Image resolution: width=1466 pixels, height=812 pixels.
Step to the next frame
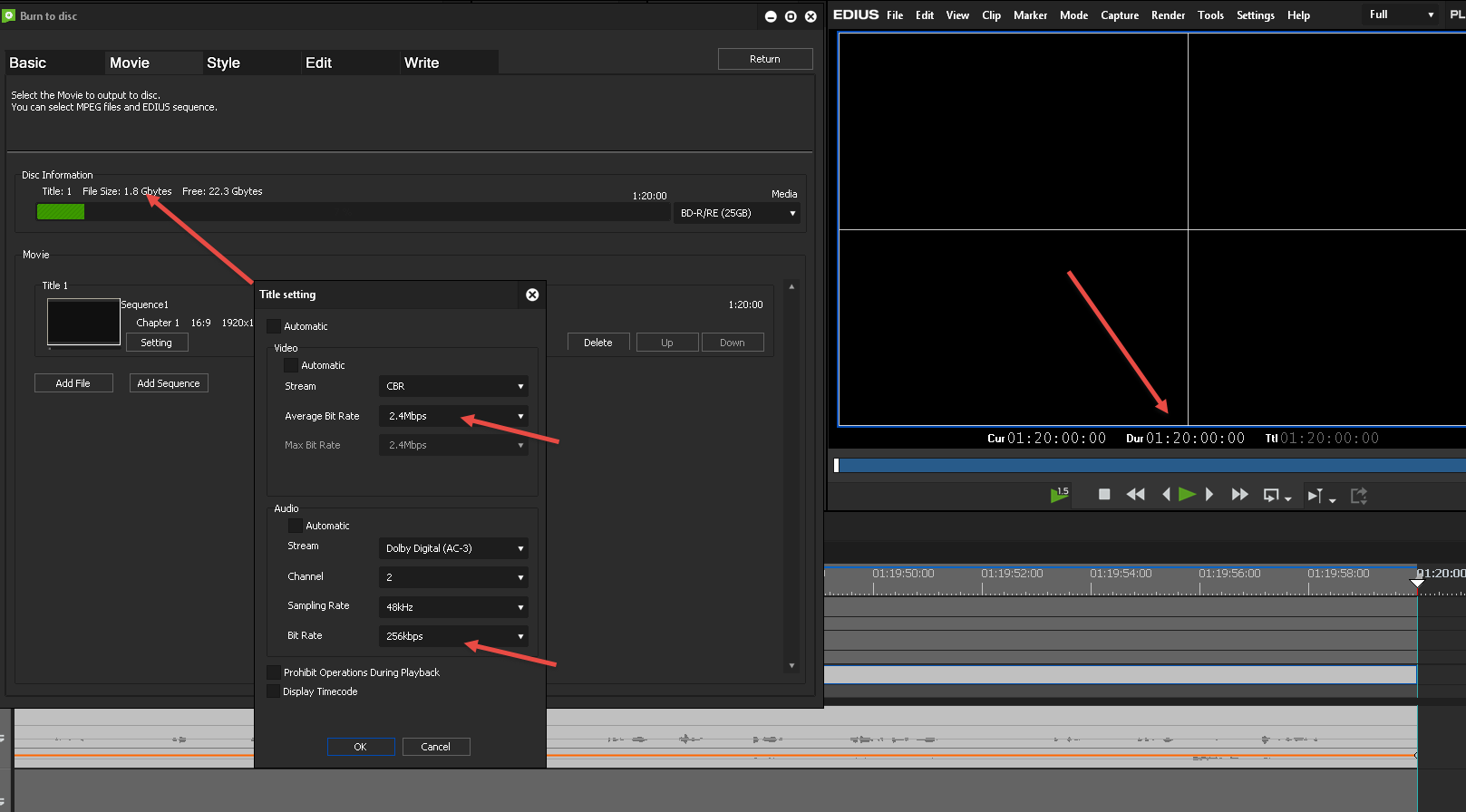pyautogui.click(x=1209, y=495)
